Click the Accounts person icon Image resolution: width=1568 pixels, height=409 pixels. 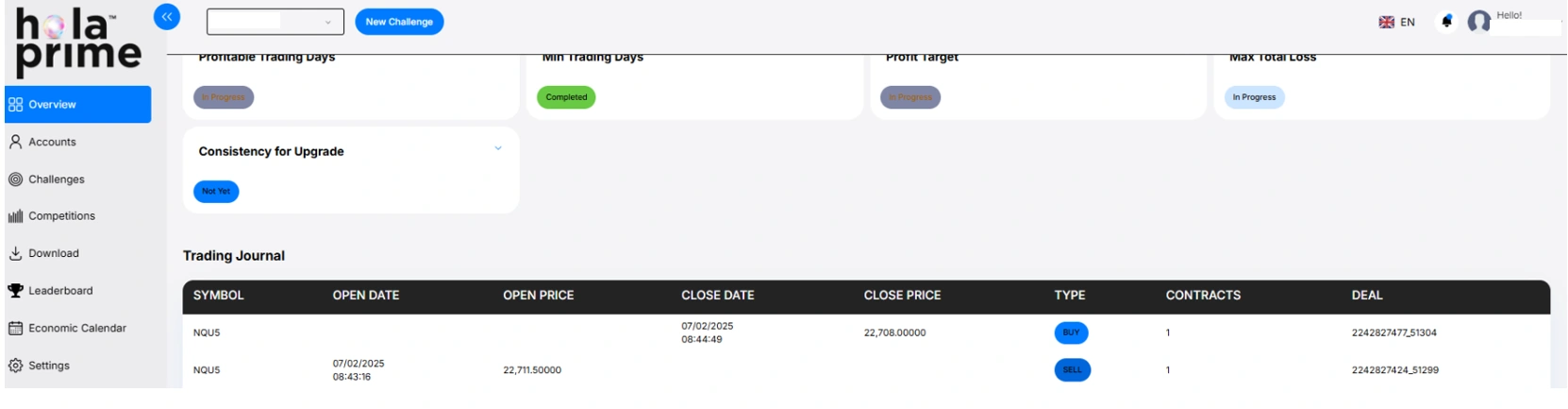coord(16,142)
